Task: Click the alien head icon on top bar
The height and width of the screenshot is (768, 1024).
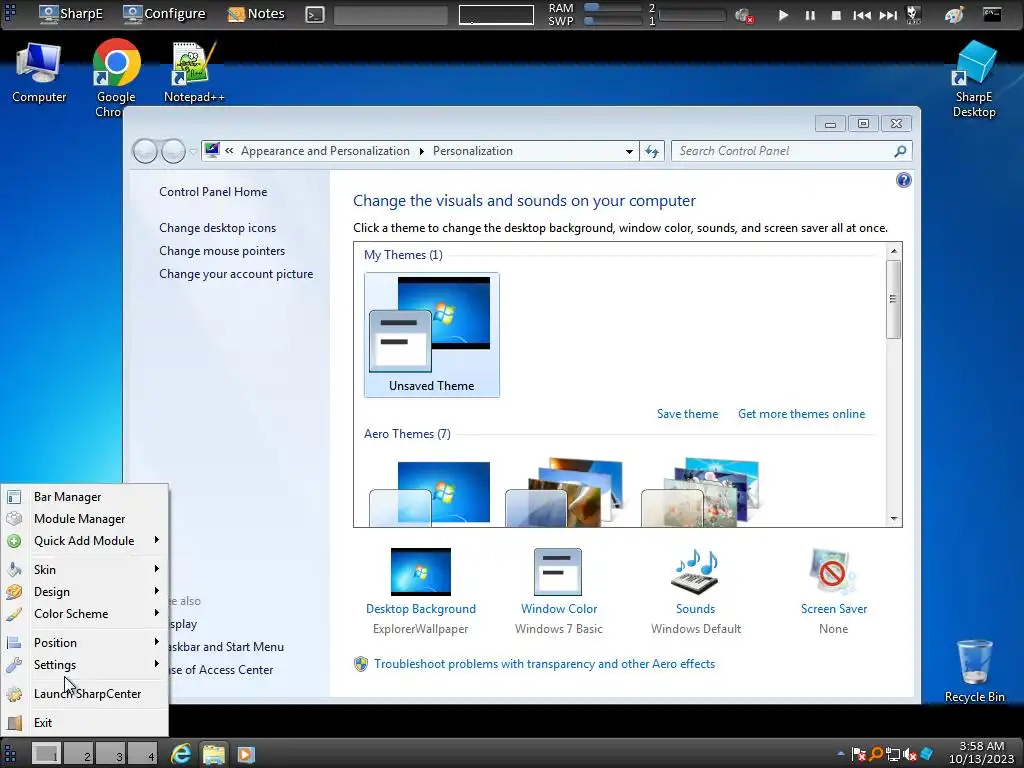Action: pos(914,14)
